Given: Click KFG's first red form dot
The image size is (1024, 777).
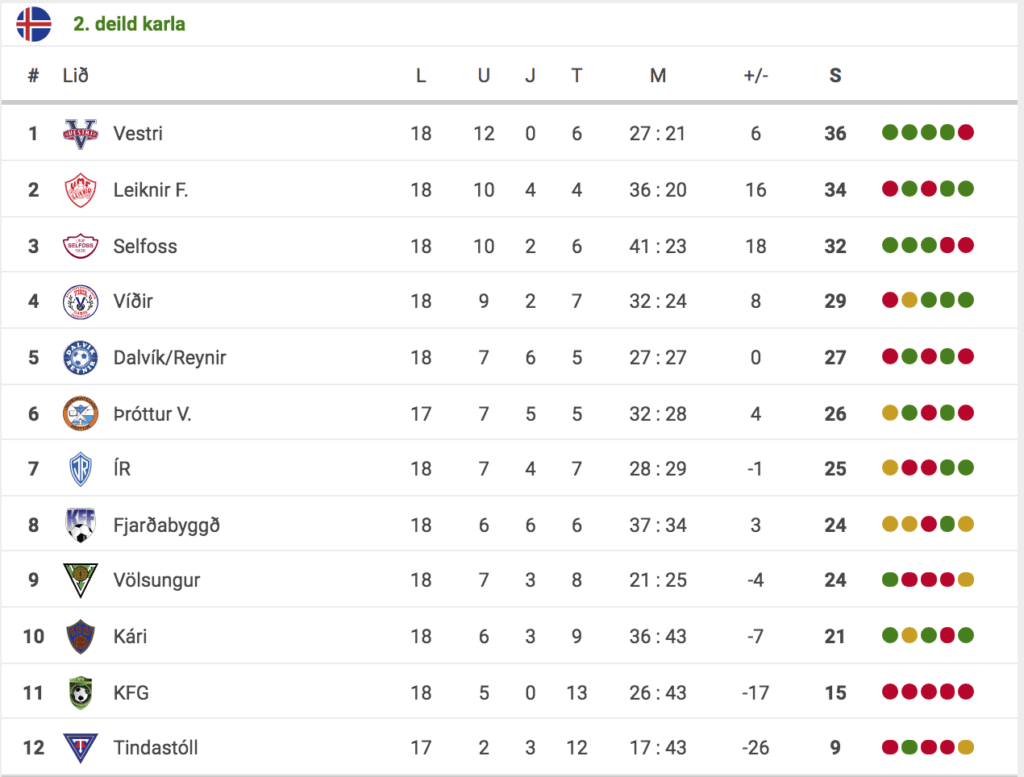Looking at the screenshot, I should (x=890, y=691).
